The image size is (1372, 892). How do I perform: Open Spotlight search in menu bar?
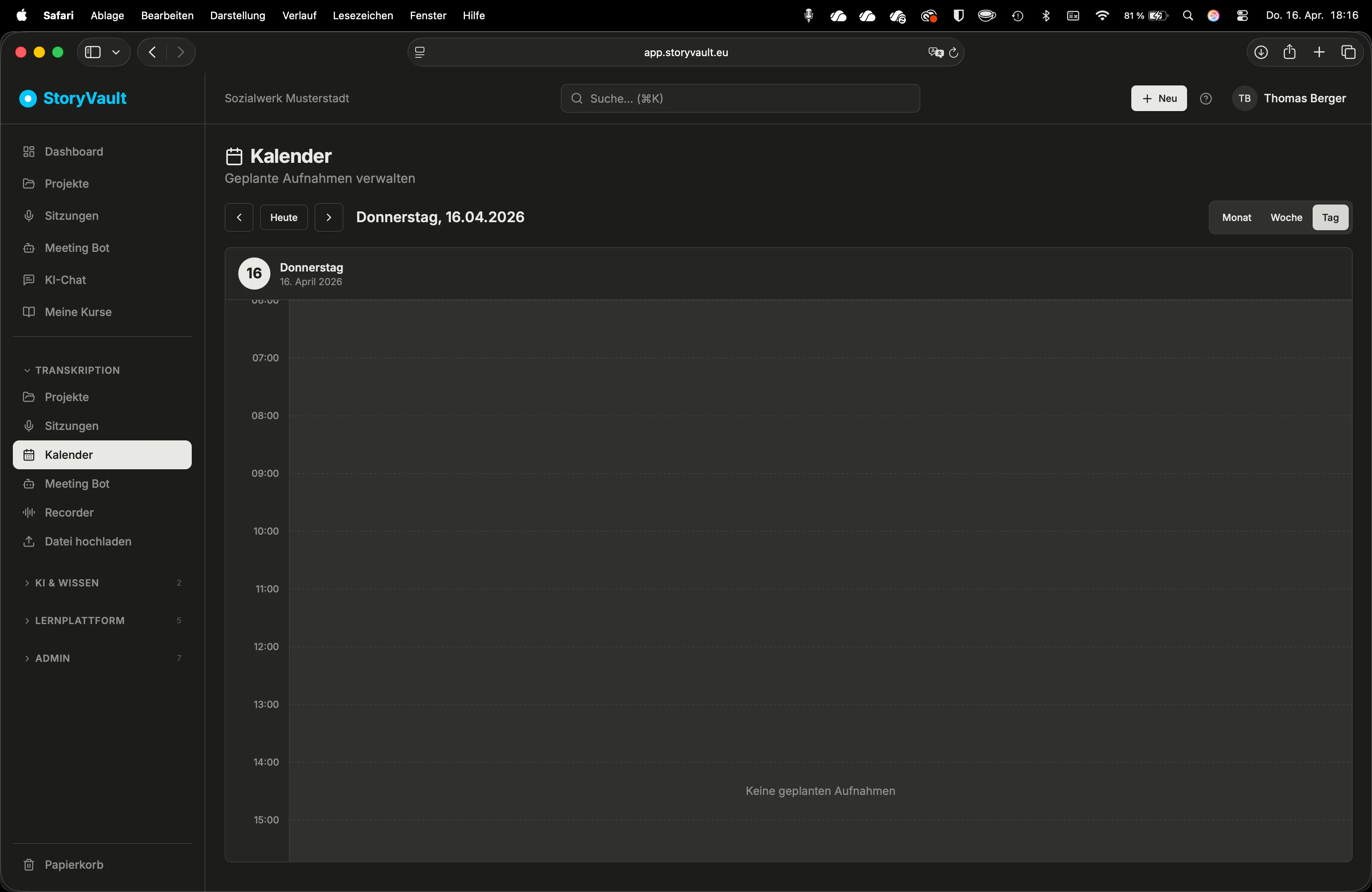click(x=1187, y=16)
